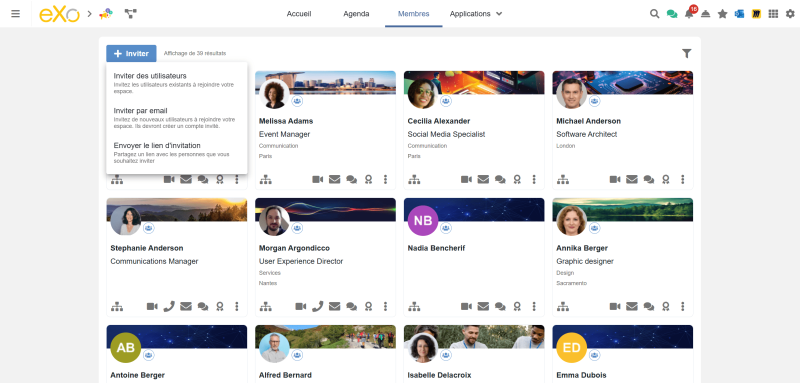Open the app launcher grid icon
The width and height of the screenshot is (800, 383).
pyautogui.click(x=773, y=14)
